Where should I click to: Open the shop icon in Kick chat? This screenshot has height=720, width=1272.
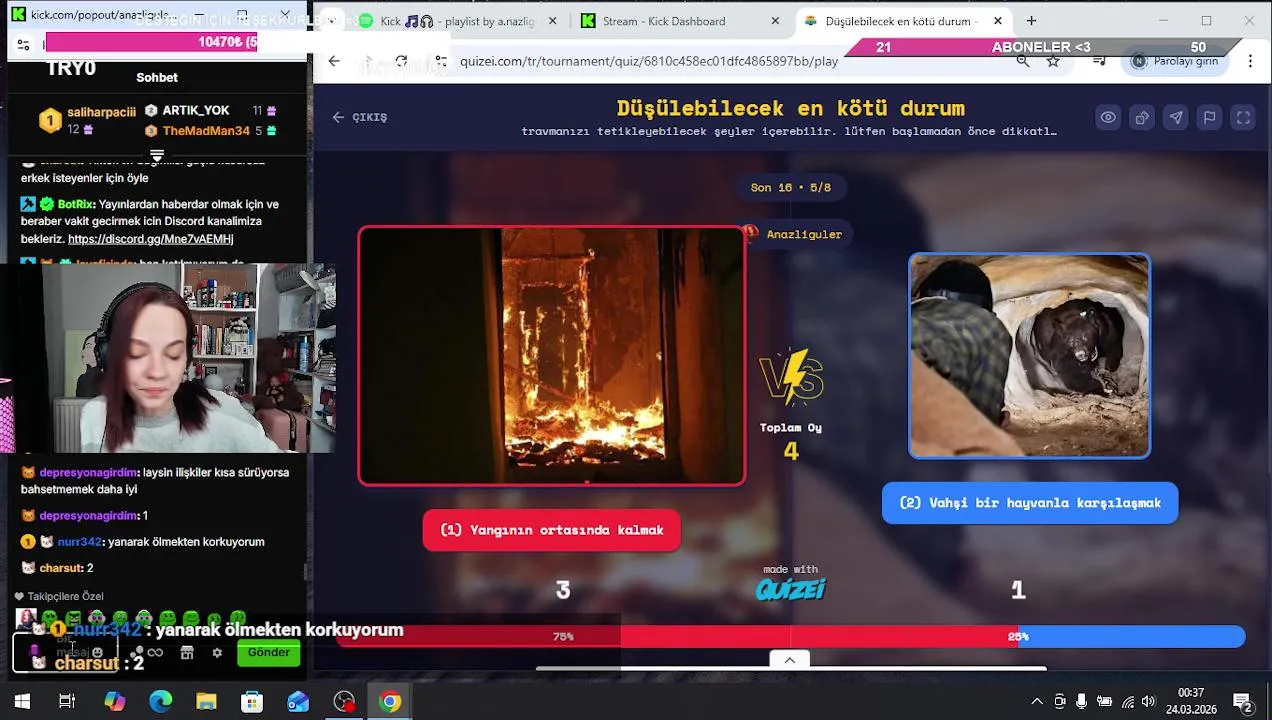coord(186,653)
